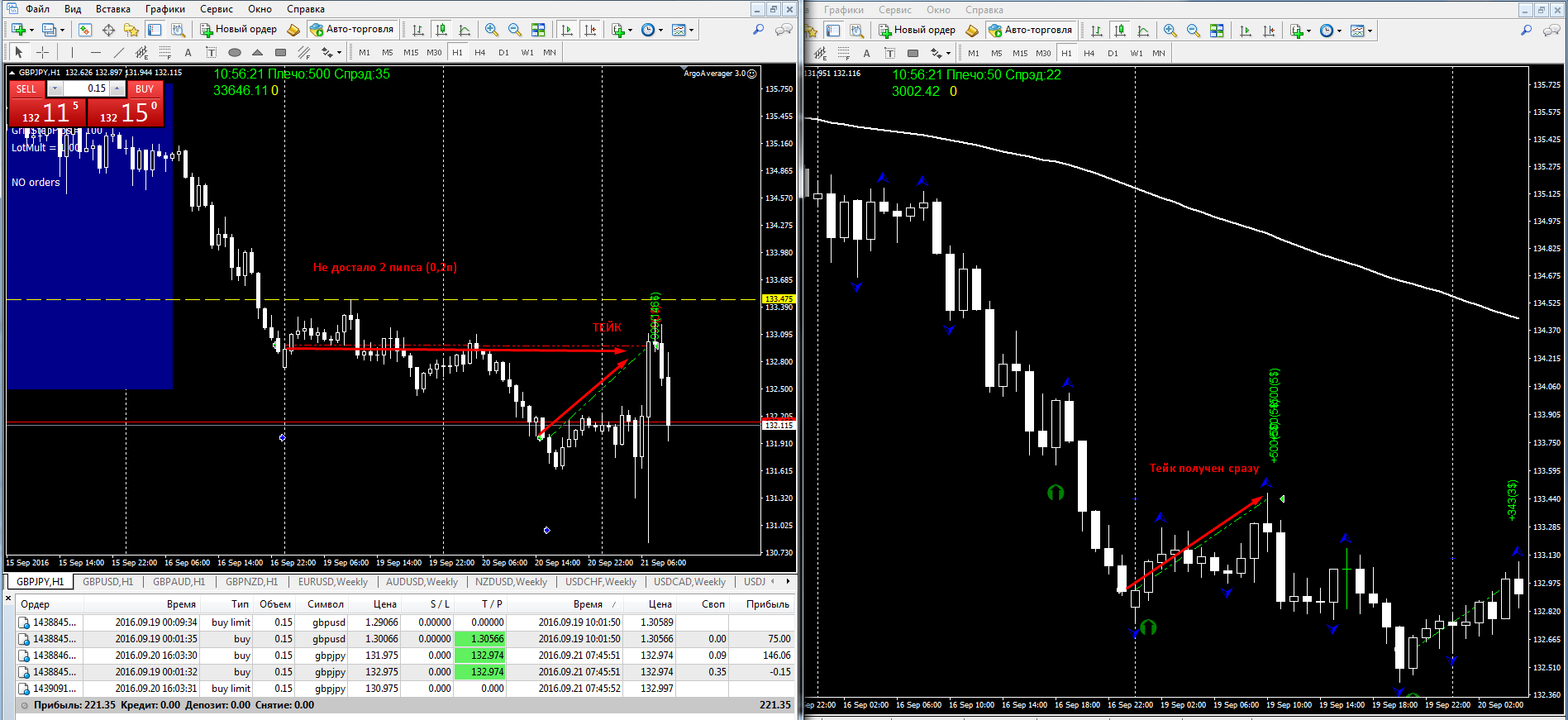Select trendline drawing tool, left window
Viewport: 1568px width, 720px height.
pos(119,52)
